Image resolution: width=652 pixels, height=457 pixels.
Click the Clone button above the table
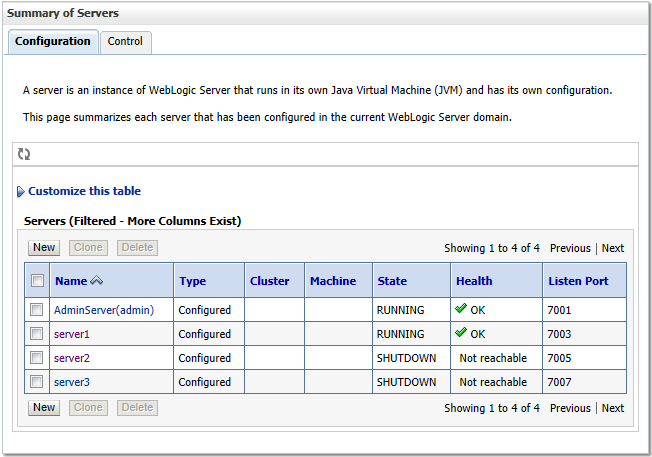(x=88, y=247)
